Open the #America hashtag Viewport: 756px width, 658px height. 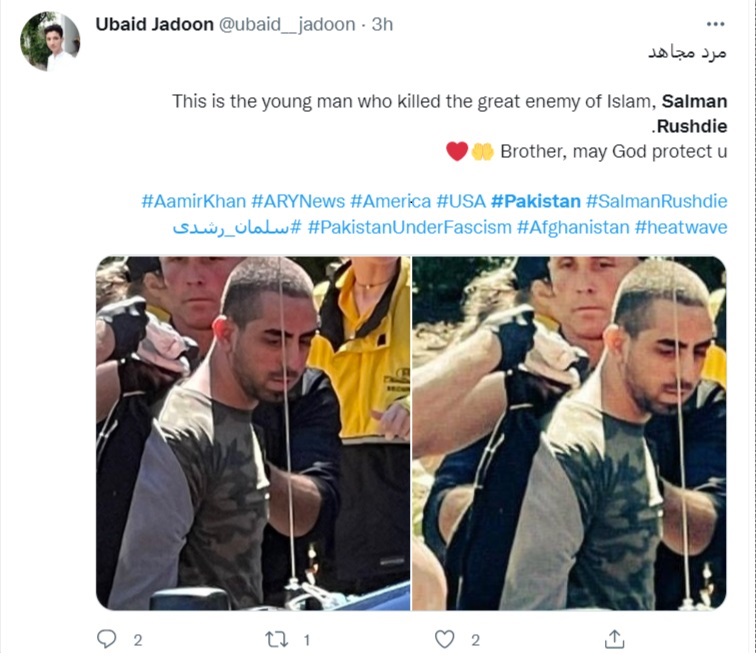(391, 201)
